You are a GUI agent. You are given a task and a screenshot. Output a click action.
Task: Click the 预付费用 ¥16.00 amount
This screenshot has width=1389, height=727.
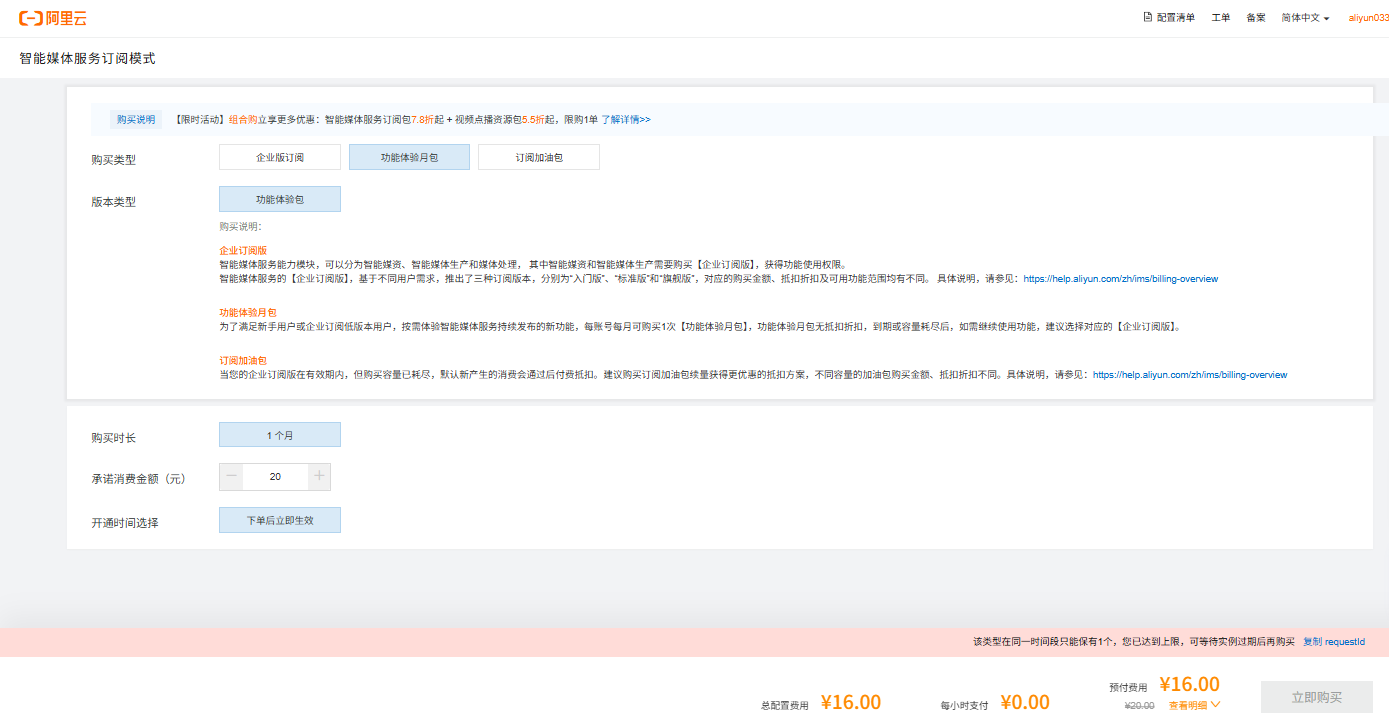point(1189,684)
